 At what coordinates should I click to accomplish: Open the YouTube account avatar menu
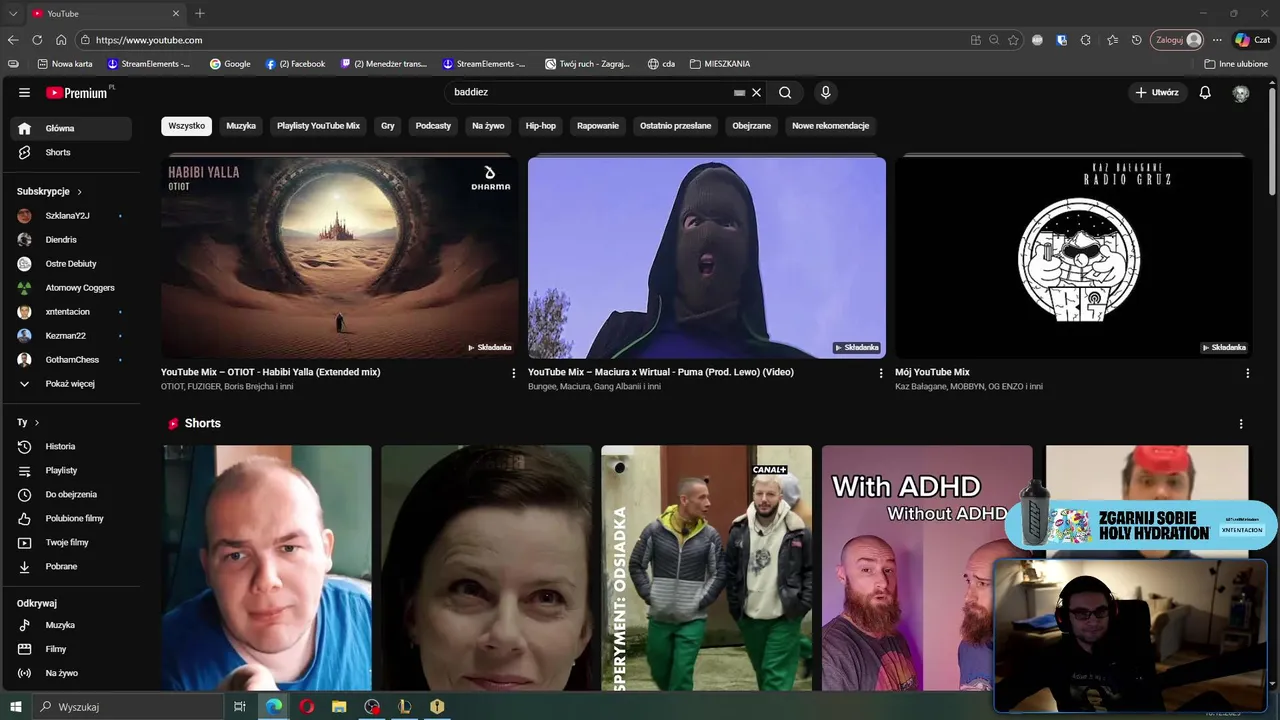point(1241,92)
